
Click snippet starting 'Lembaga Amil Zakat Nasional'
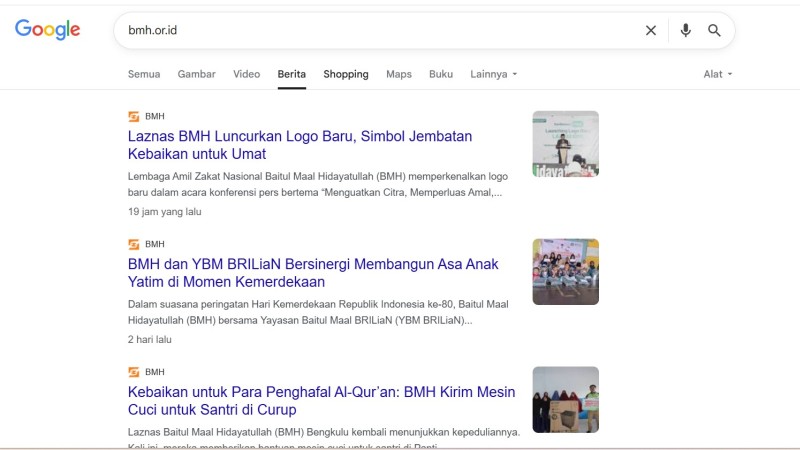[x=318, y=184]
